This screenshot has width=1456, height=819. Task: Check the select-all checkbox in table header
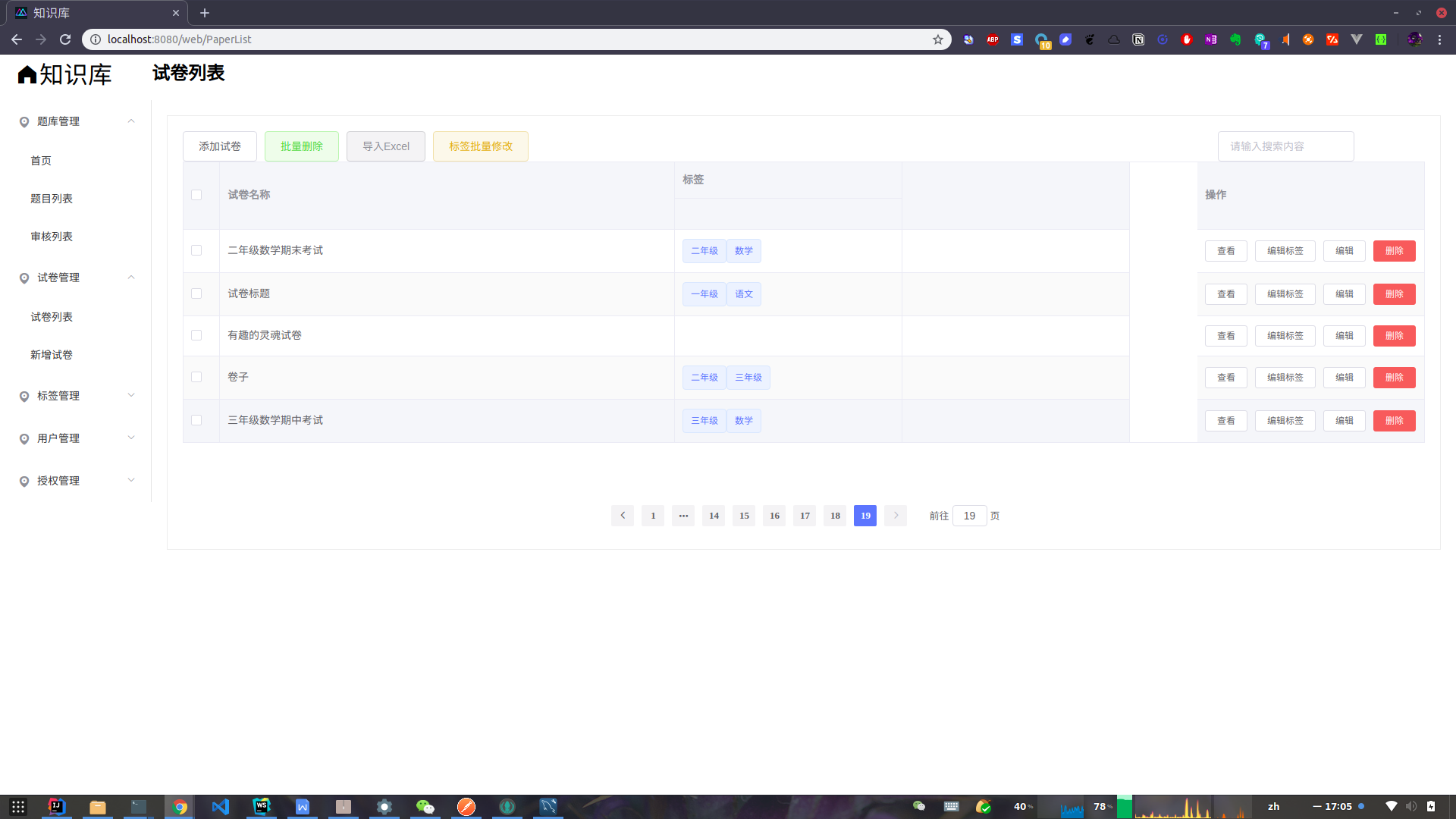point(196,195)
